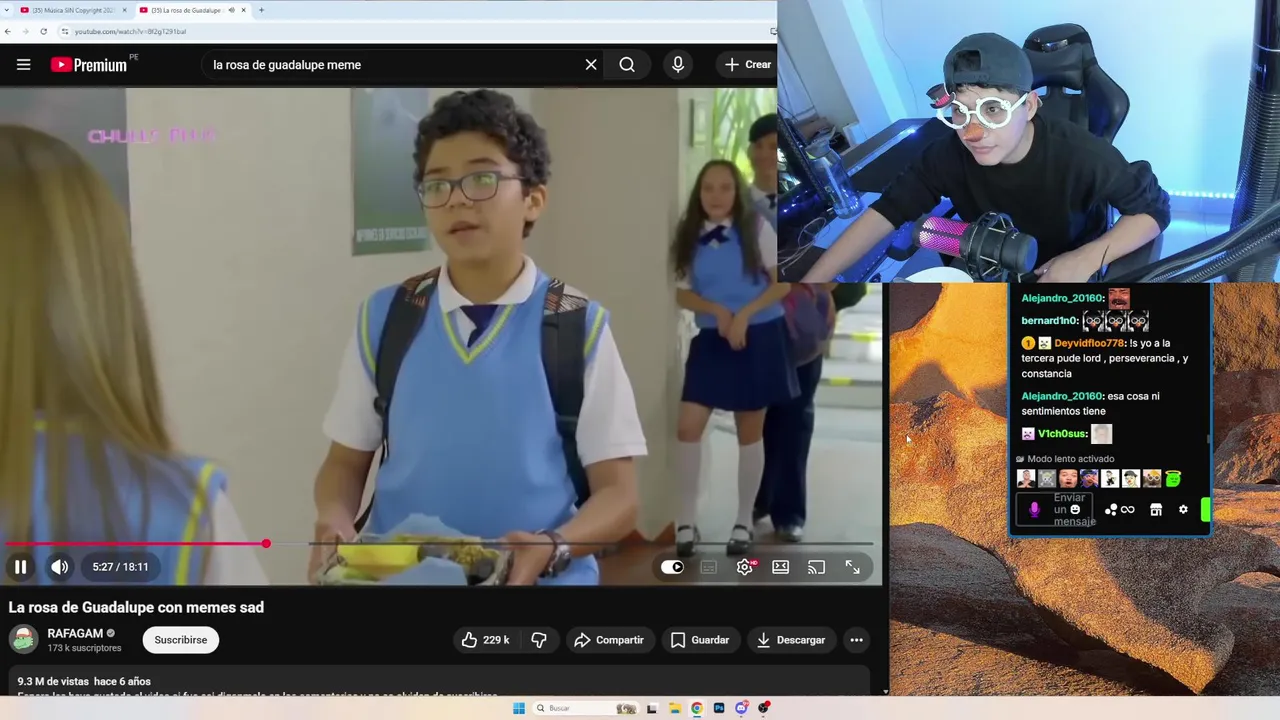The image size is (1280, 720).
Task: Go to the YouTube Premium home logo
Action: (x=89, y=64)
